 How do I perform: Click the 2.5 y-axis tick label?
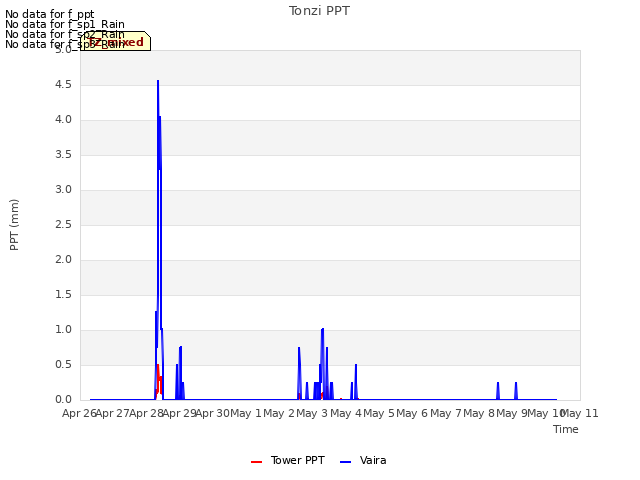click(63, 224)
